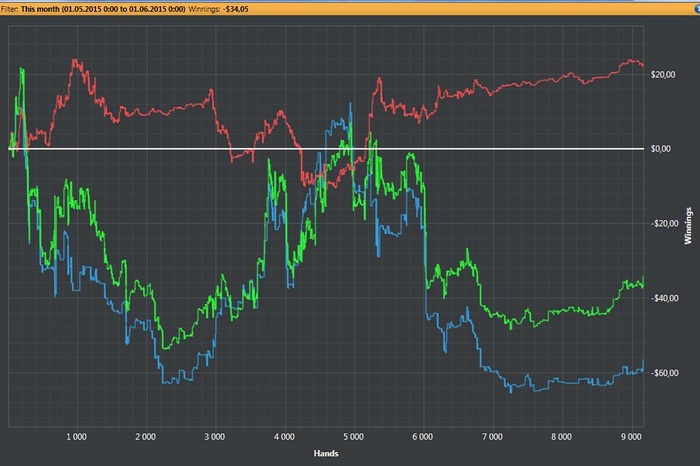
Task: Click the green line's endpoint near -$40,00
Action: 643,279
